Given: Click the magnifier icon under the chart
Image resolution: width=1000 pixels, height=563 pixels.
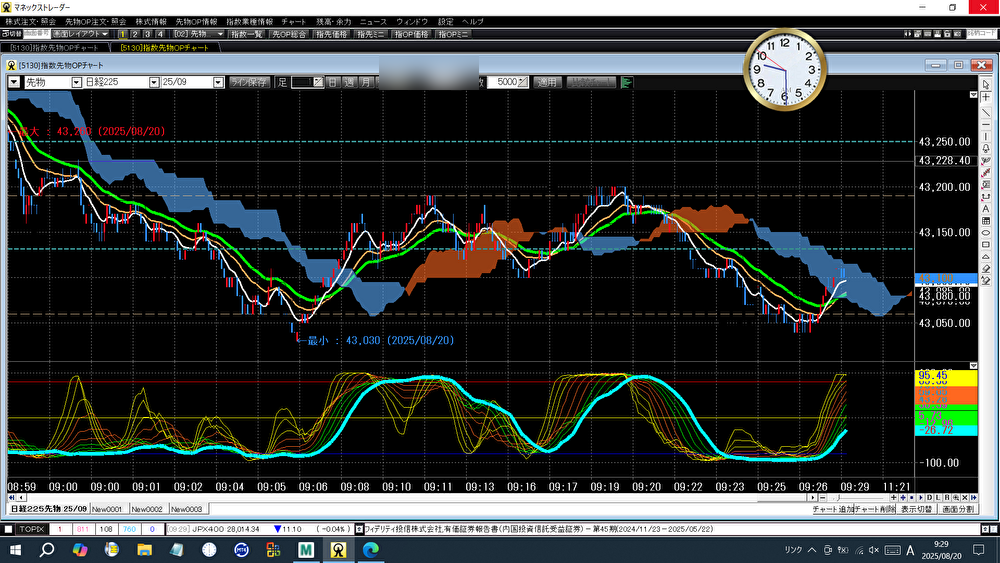Looking at the screenshot, I should click(x=956, y=497).
